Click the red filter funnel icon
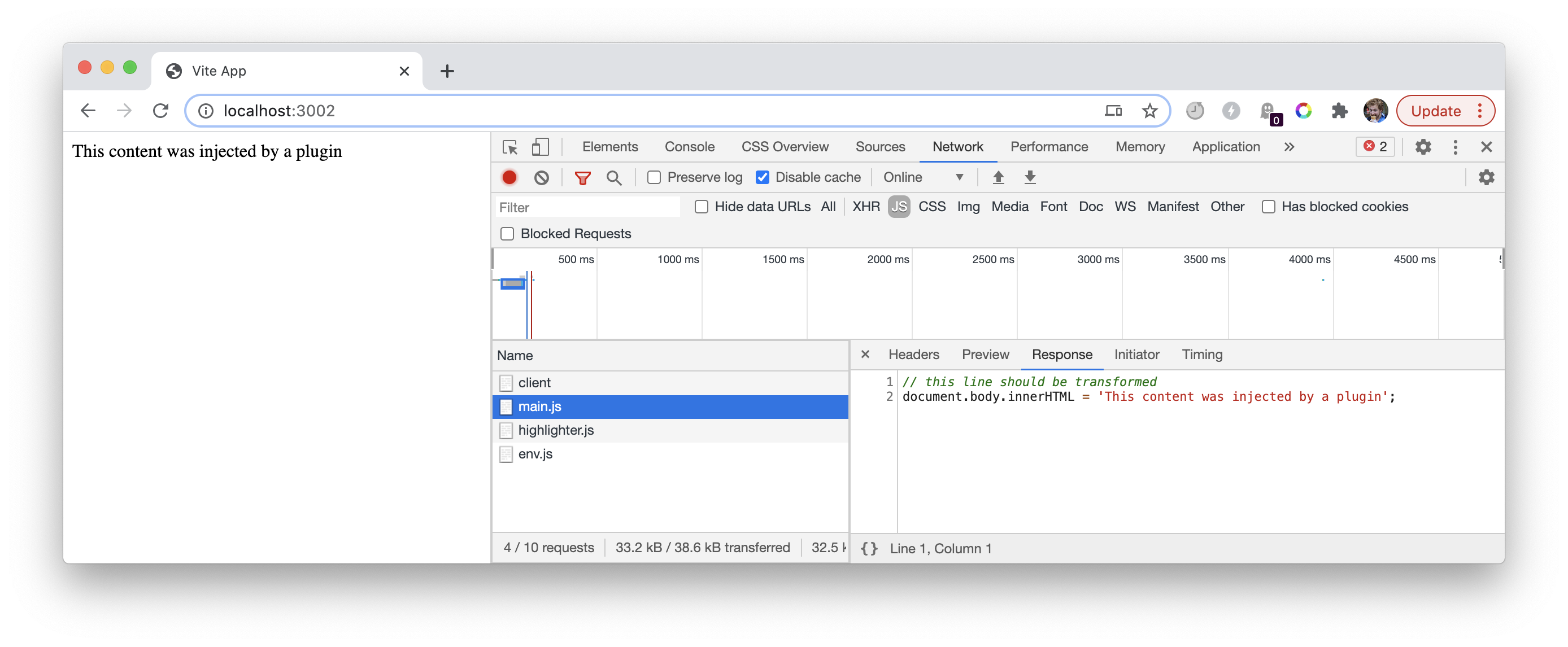Image resolution: width=1568 pixels, height=647 pixels. click(582, 177)
